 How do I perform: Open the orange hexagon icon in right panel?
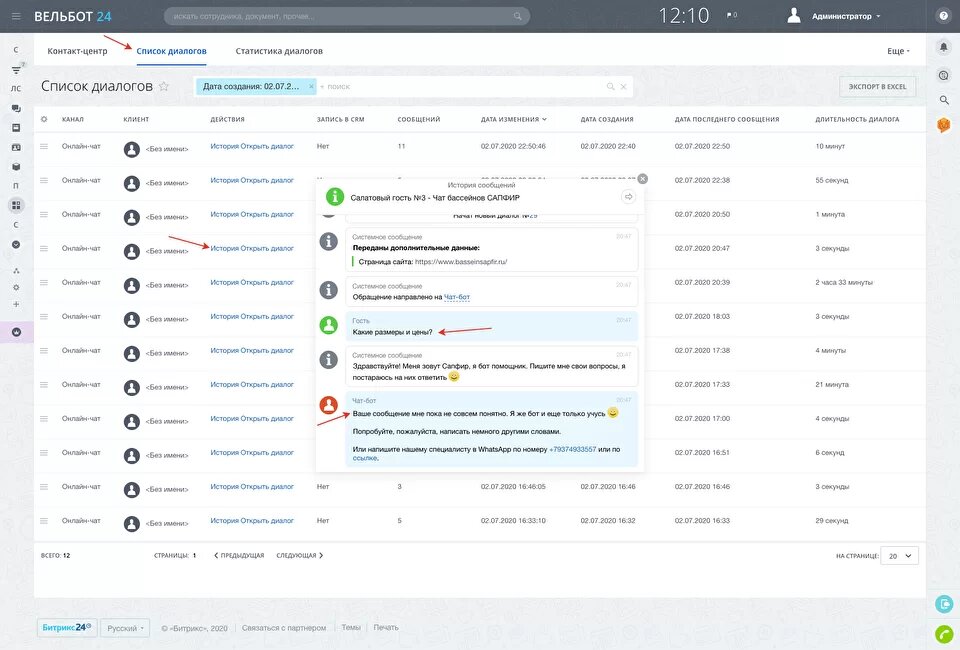(x=943, y=125)
